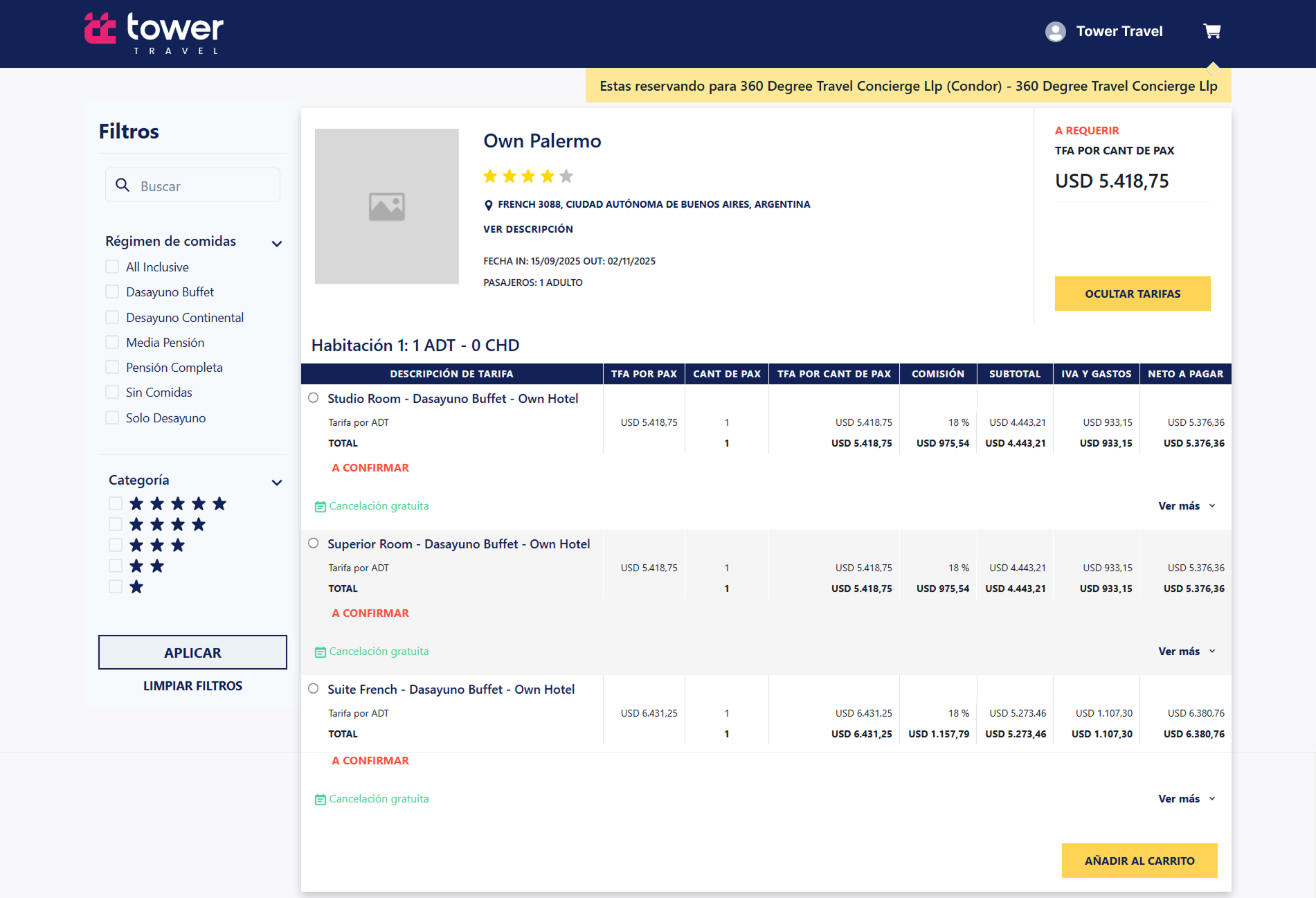Check the All Inclusive meal filter
1316x898 pixels.
click(x=112, y=267)
